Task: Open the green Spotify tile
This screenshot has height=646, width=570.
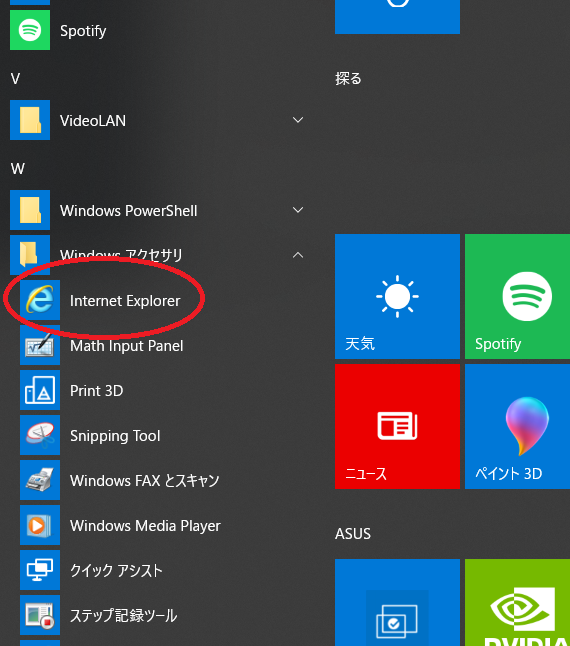Action: click(518, 297)
